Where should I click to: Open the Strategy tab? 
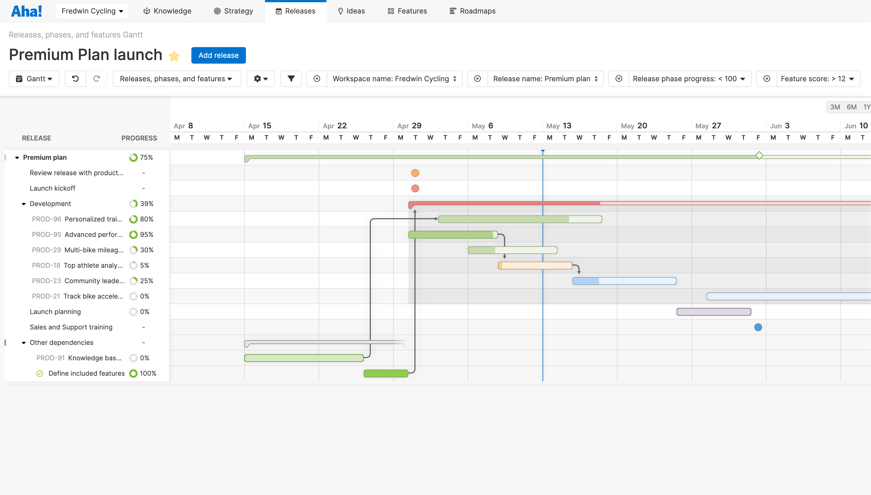[x=233, y=11]
